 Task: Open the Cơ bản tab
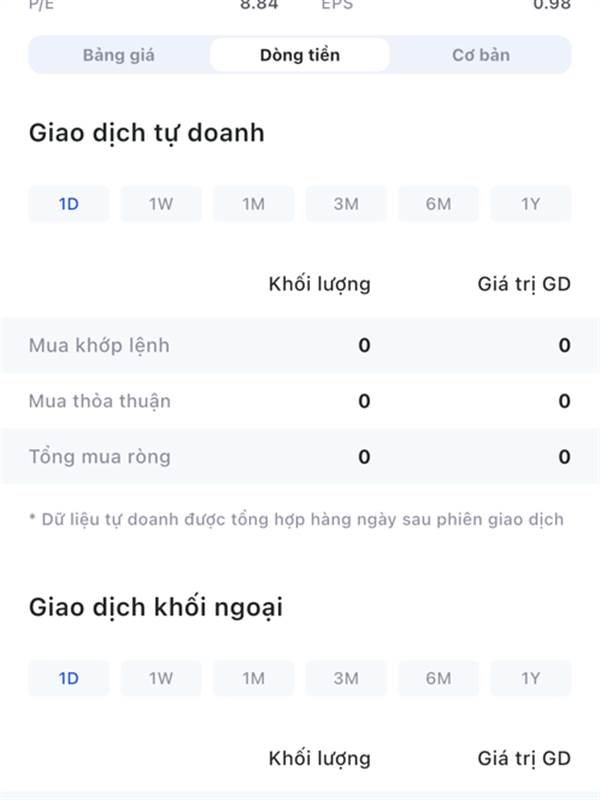(x=481, y=55)
